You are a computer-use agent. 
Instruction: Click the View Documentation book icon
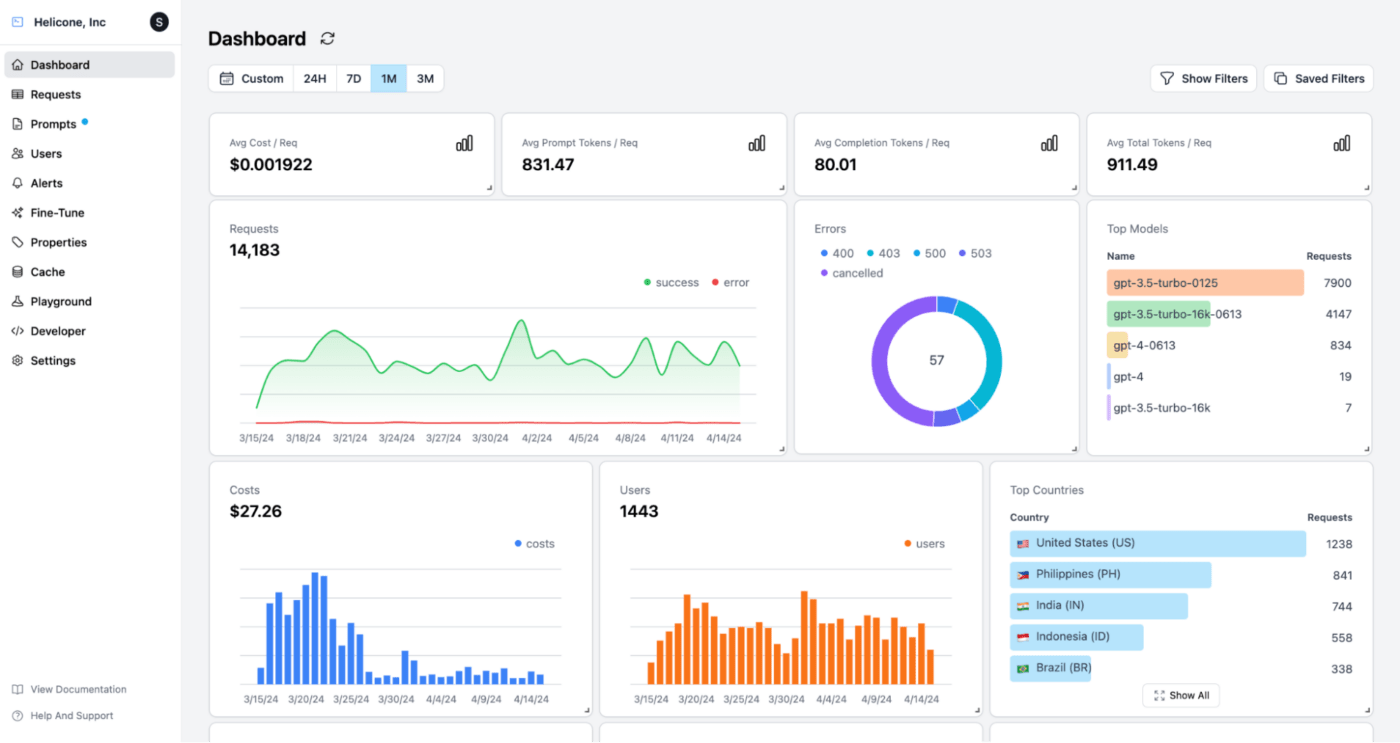point(17,690)
